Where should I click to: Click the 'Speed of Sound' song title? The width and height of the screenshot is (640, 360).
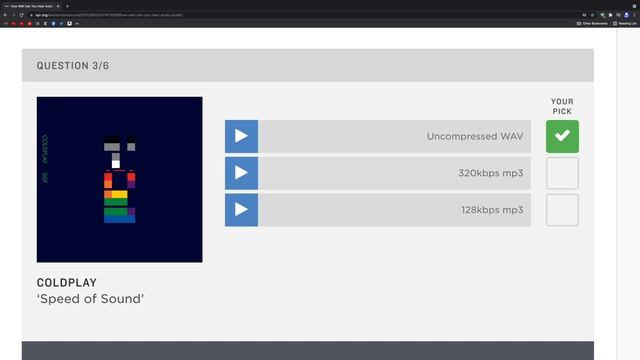90,299
